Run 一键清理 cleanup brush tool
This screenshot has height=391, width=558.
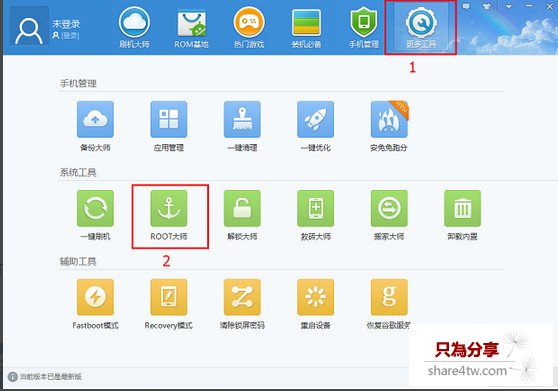click(242, 126)
